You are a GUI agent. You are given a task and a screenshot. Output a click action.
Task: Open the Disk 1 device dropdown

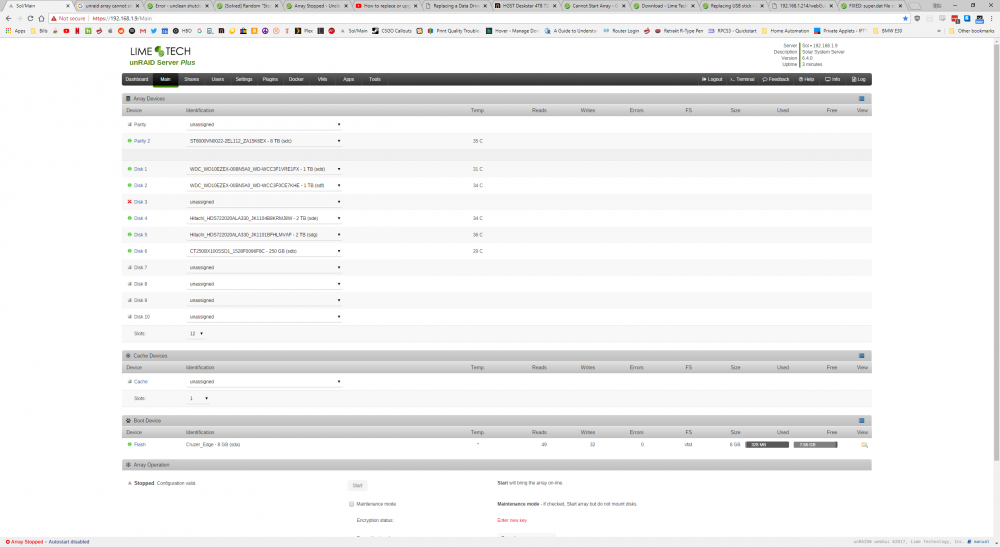click(x=264, y=169)
